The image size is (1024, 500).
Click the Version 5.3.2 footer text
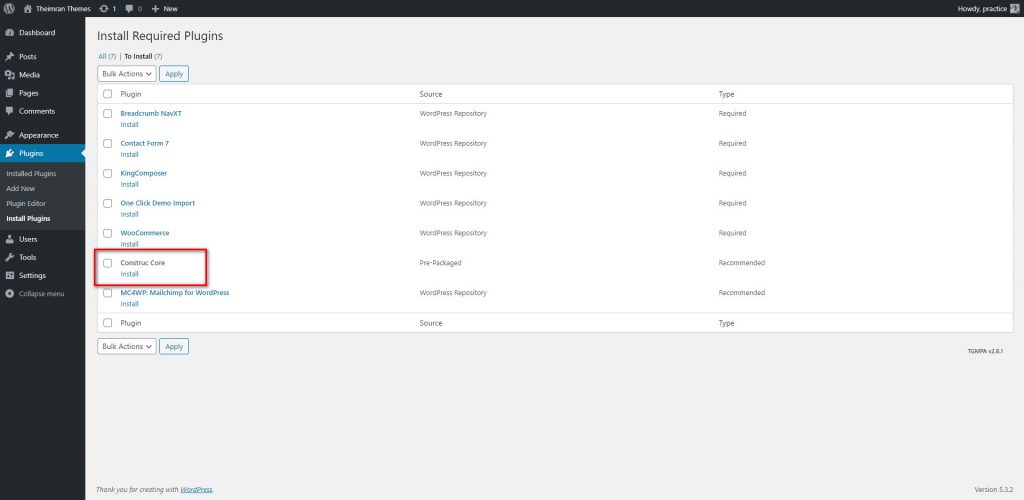point(993,490)
